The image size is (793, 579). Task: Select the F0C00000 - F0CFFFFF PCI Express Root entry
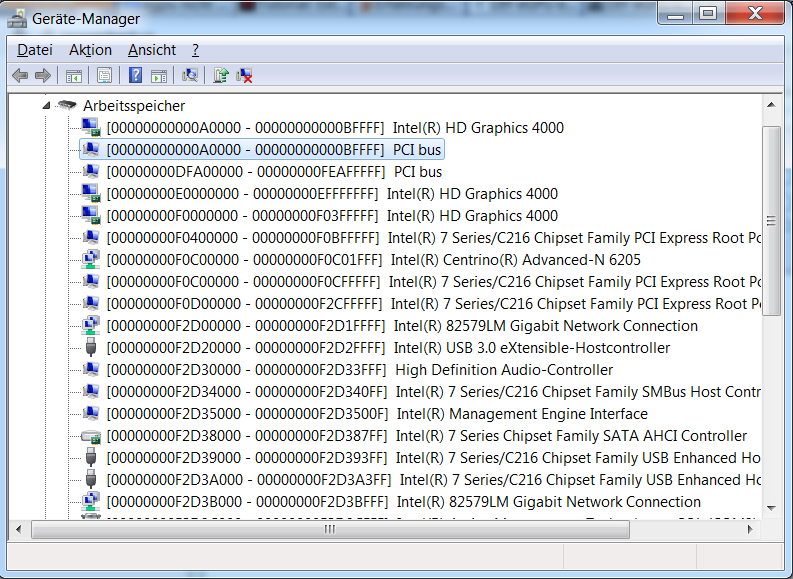pos(433,282)
